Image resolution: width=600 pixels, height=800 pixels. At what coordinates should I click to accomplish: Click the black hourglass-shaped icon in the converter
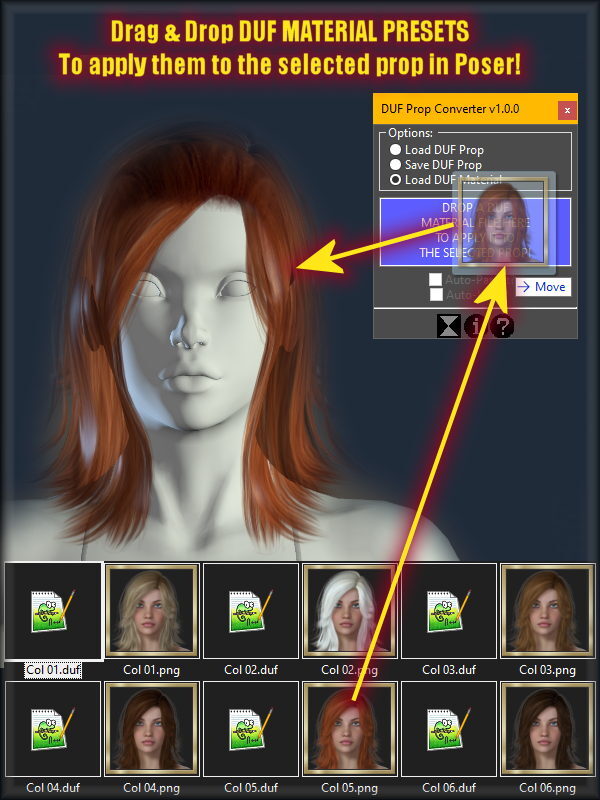[448, 326]
